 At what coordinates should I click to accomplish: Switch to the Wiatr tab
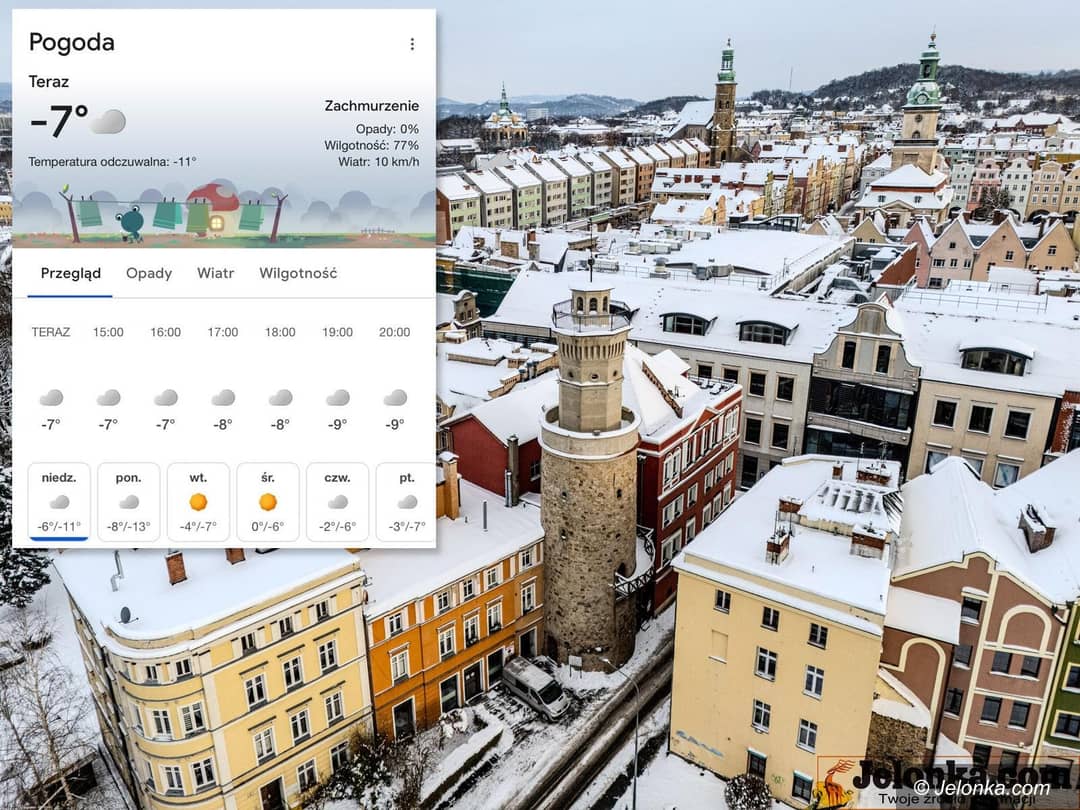coord(215,273)
